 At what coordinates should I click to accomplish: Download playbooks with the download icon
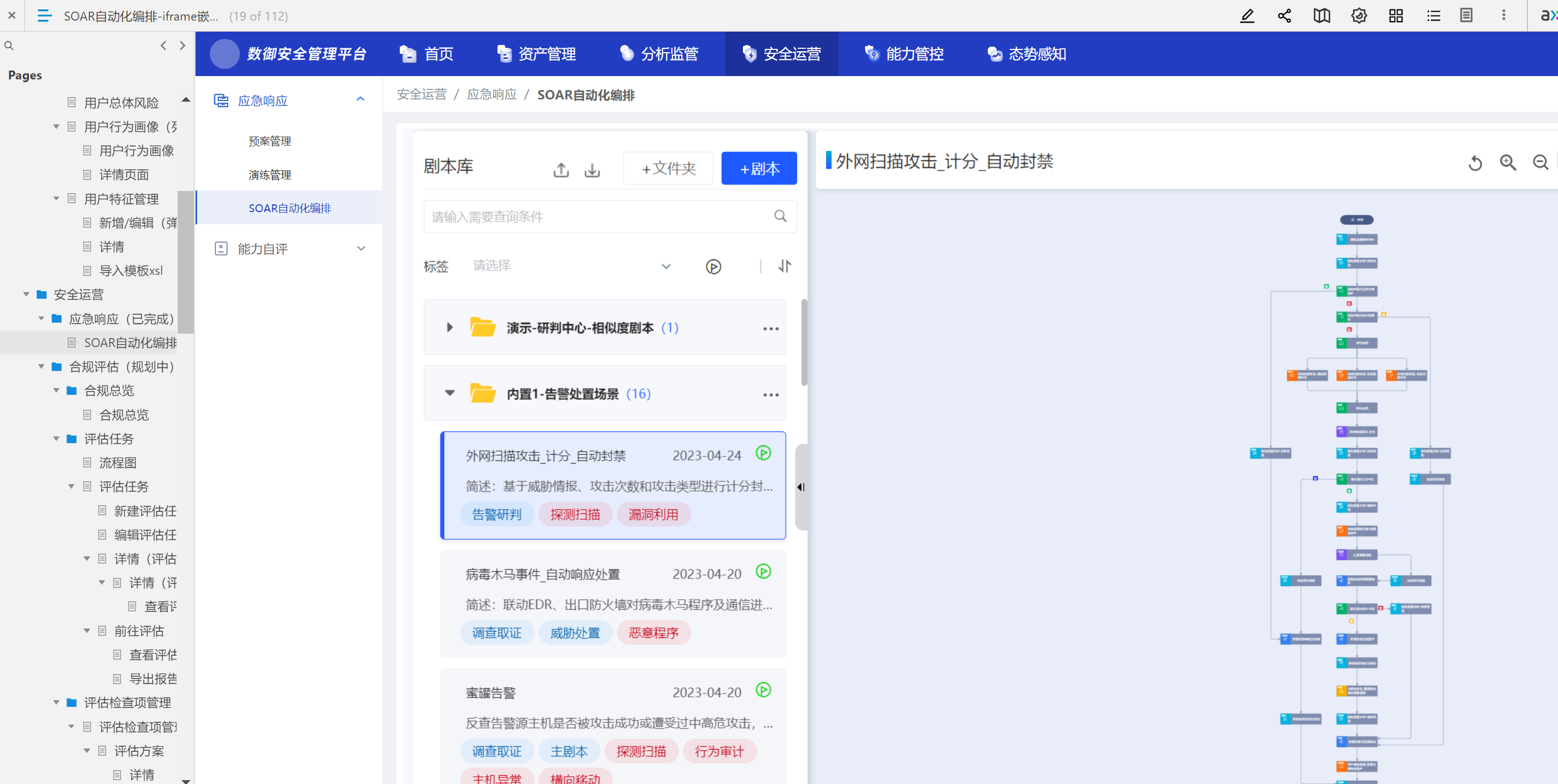point(592,170)
